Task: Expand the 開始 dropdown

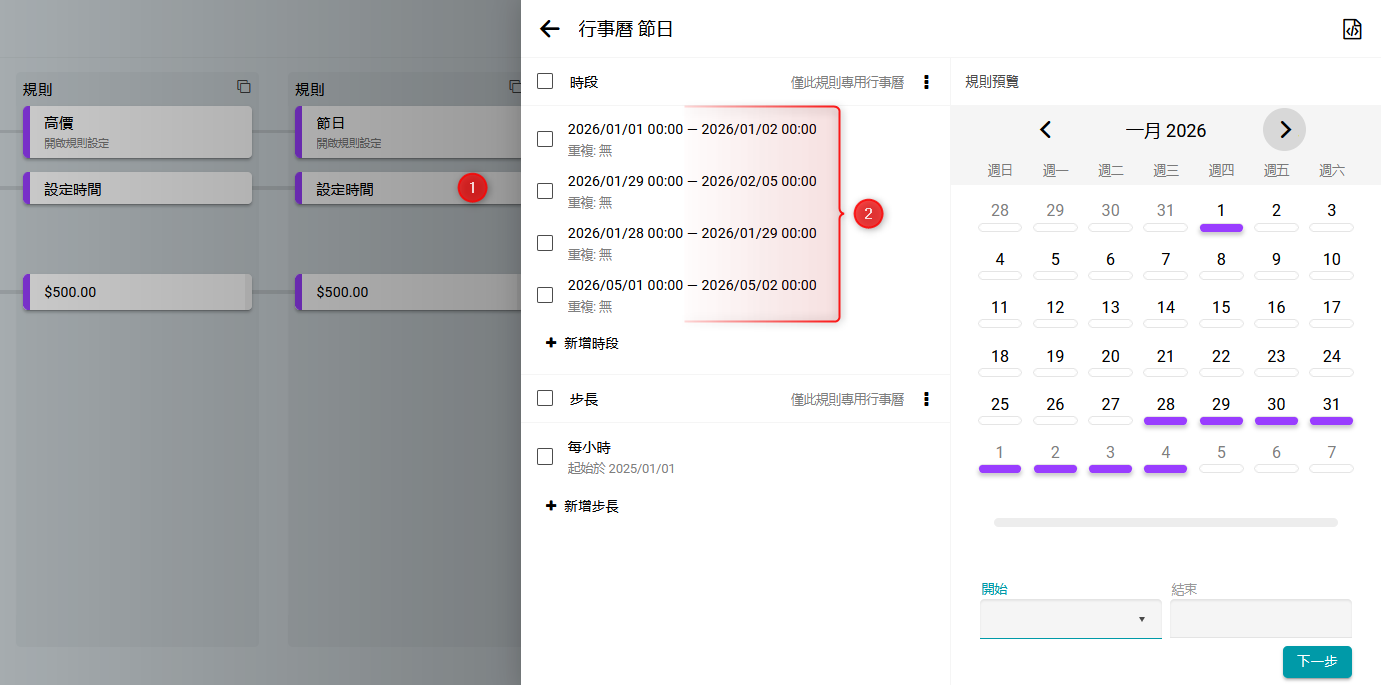Action: click(1070, 619)
